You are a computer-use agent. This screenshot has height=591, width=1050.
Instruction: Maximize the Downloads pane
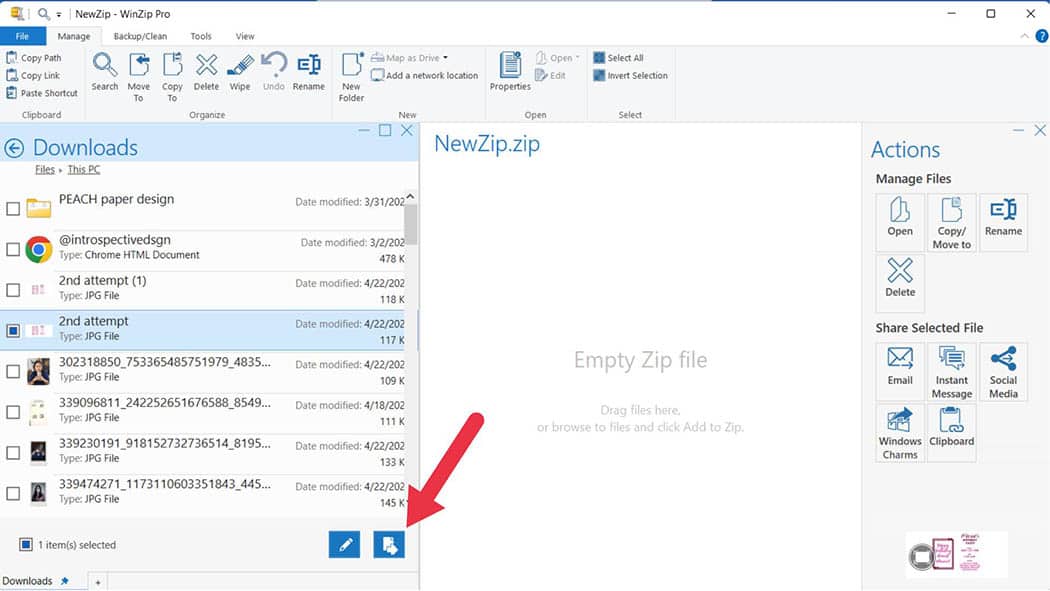coord(385,130)
